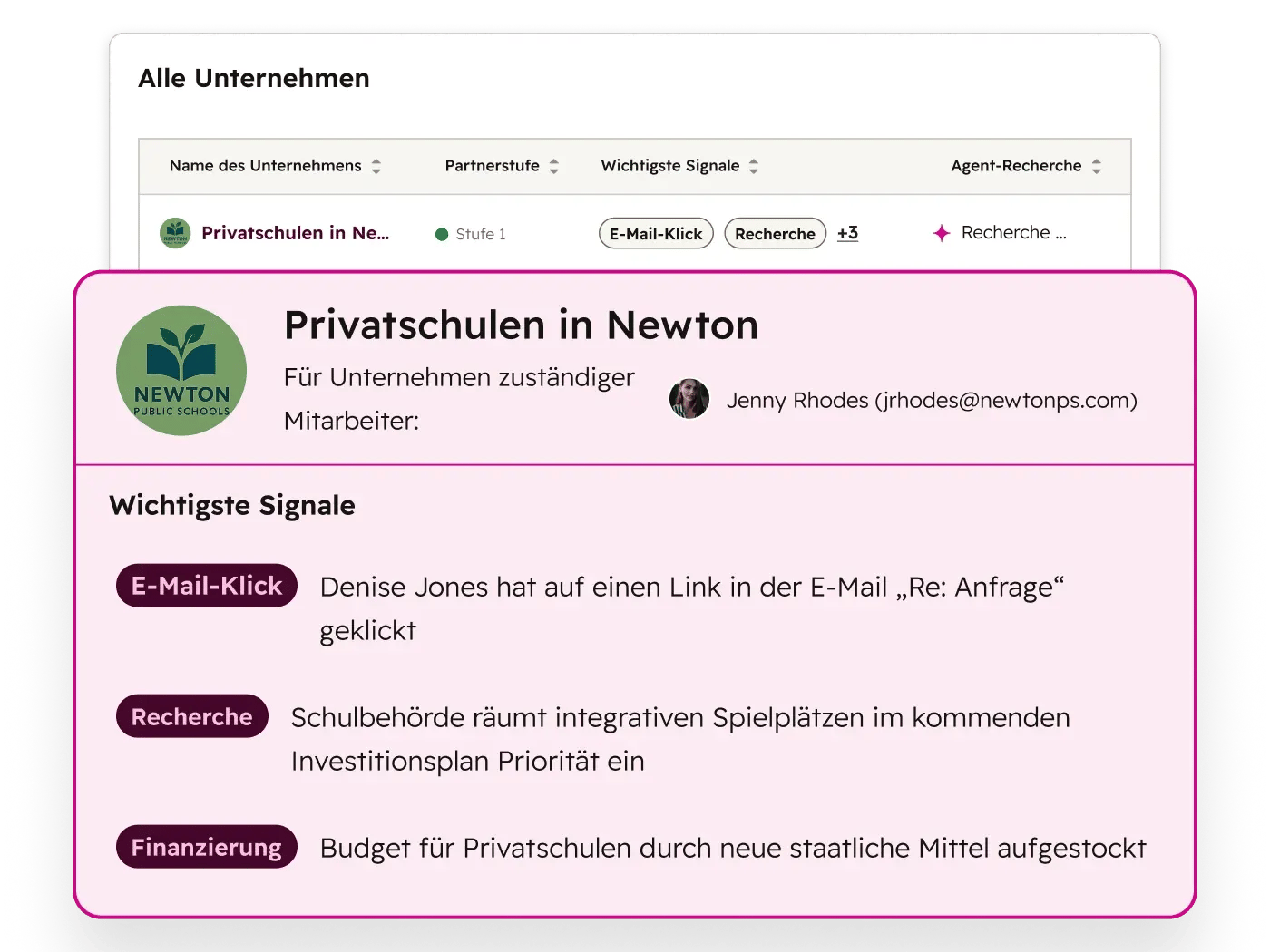This screenshot has width=1270, height=952.
Task: Click the Recherche ... agent text in row
Action: click(x=1013, y=233)
